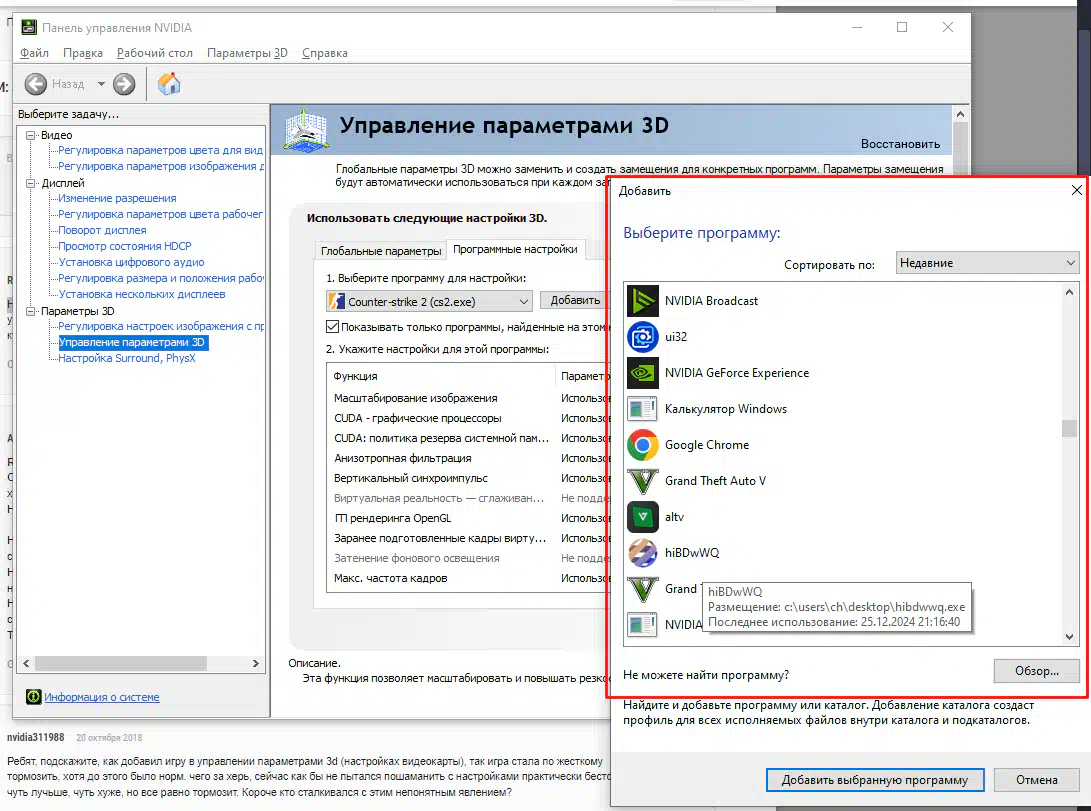The image size is (1091, 811).
Task: Select the Калькулятор Windows icon
Action: [642, 409]
